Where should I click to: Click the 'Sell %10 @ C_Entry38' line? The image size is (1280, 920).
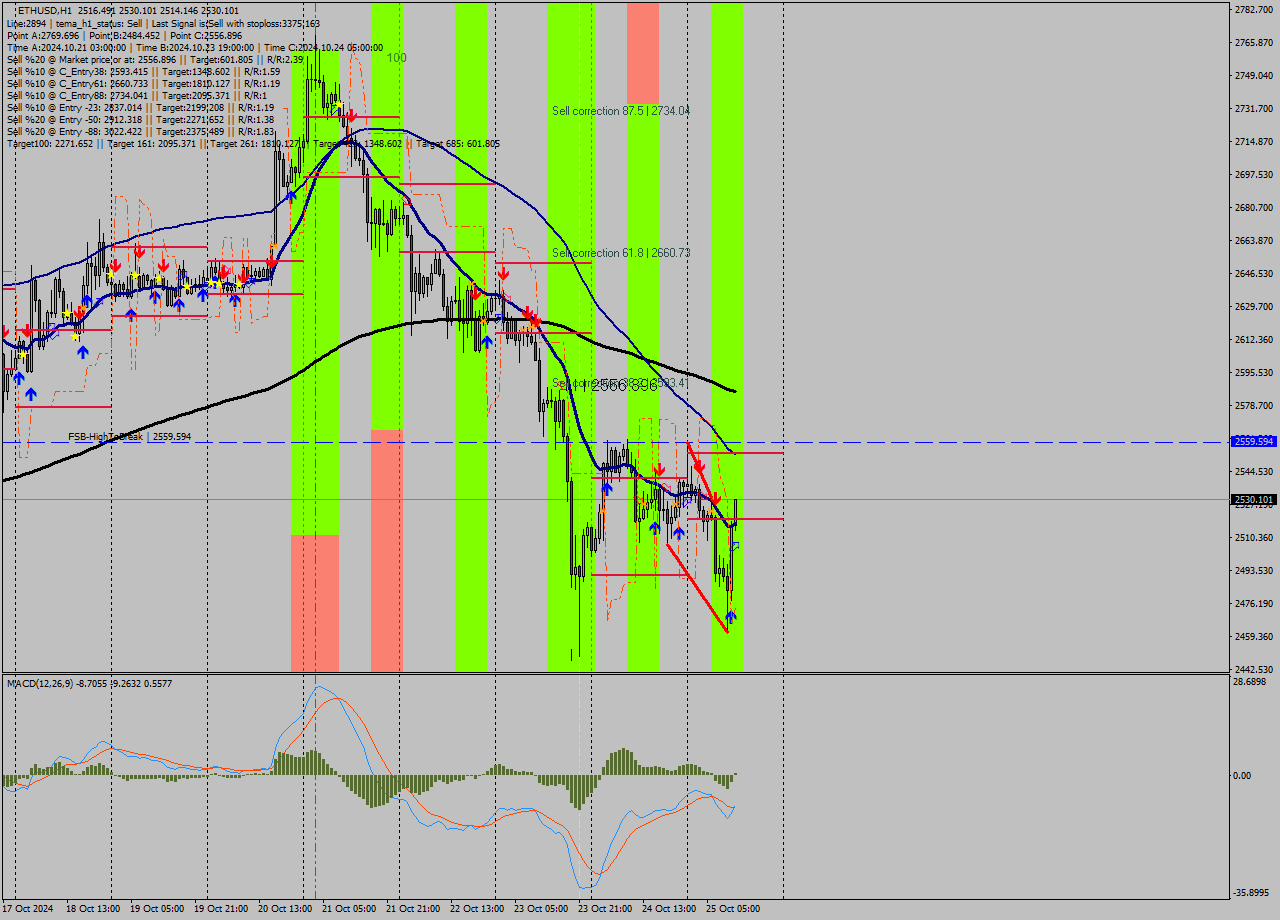coord(143,71)
